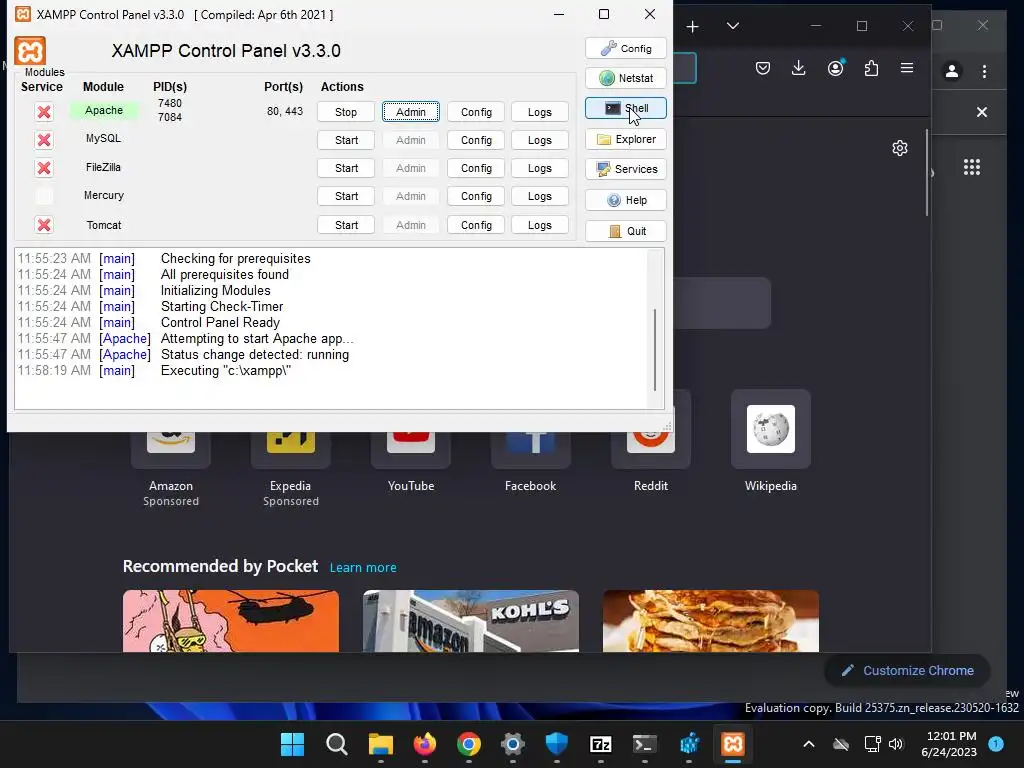
Task: Open Terminal from taskbar
Action: 645,744
